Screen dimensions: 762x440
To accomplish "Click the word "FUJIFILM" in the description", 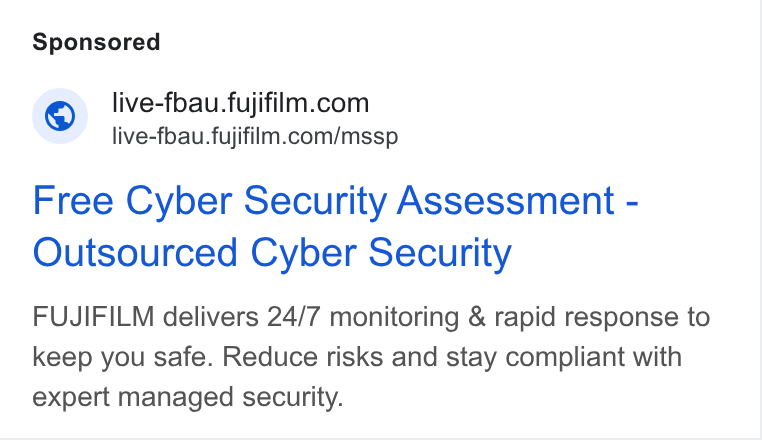I will coord(93,317).
